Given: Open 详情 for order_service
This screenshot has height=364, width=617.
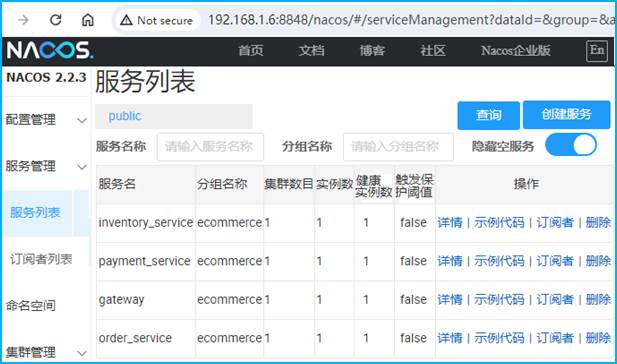Looking at the screenshot, I should click(450, 338).
